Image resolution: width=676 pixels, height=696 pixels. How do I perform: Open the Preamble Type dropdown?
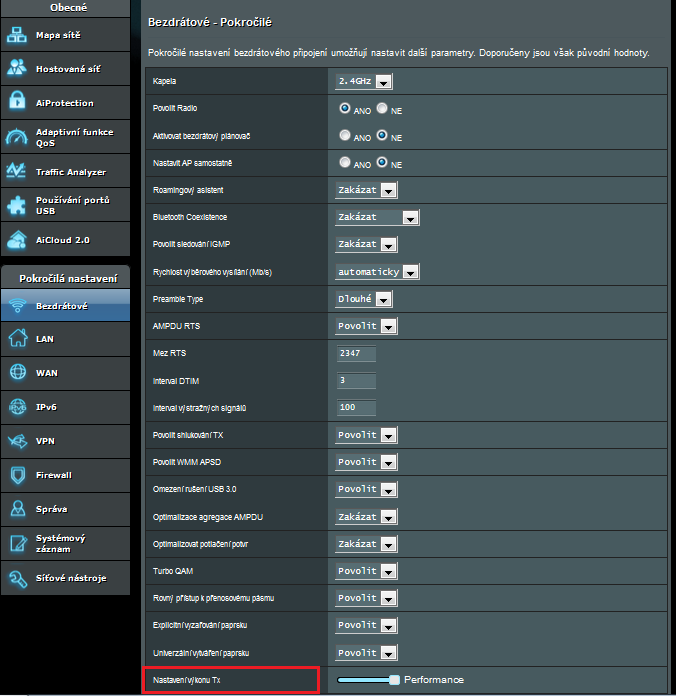click(364, 299)
